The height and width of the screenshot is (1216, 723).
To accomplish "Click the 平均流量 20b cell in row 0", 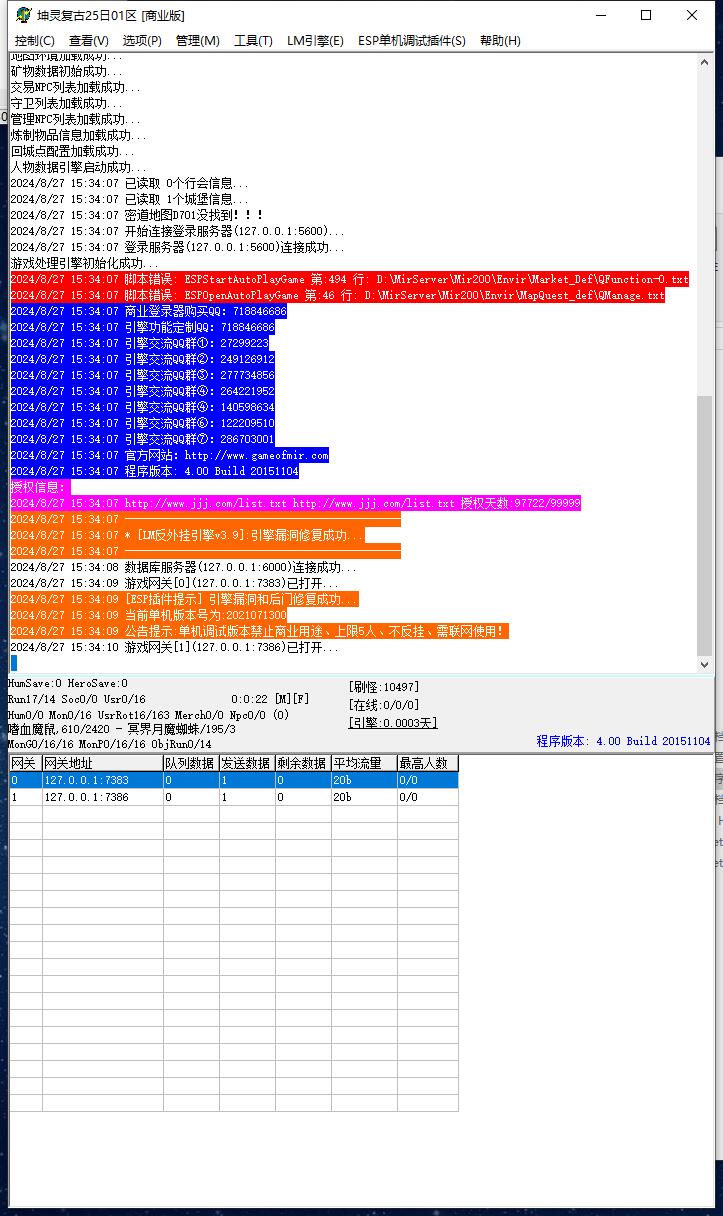I will click(x=364, y=780).
